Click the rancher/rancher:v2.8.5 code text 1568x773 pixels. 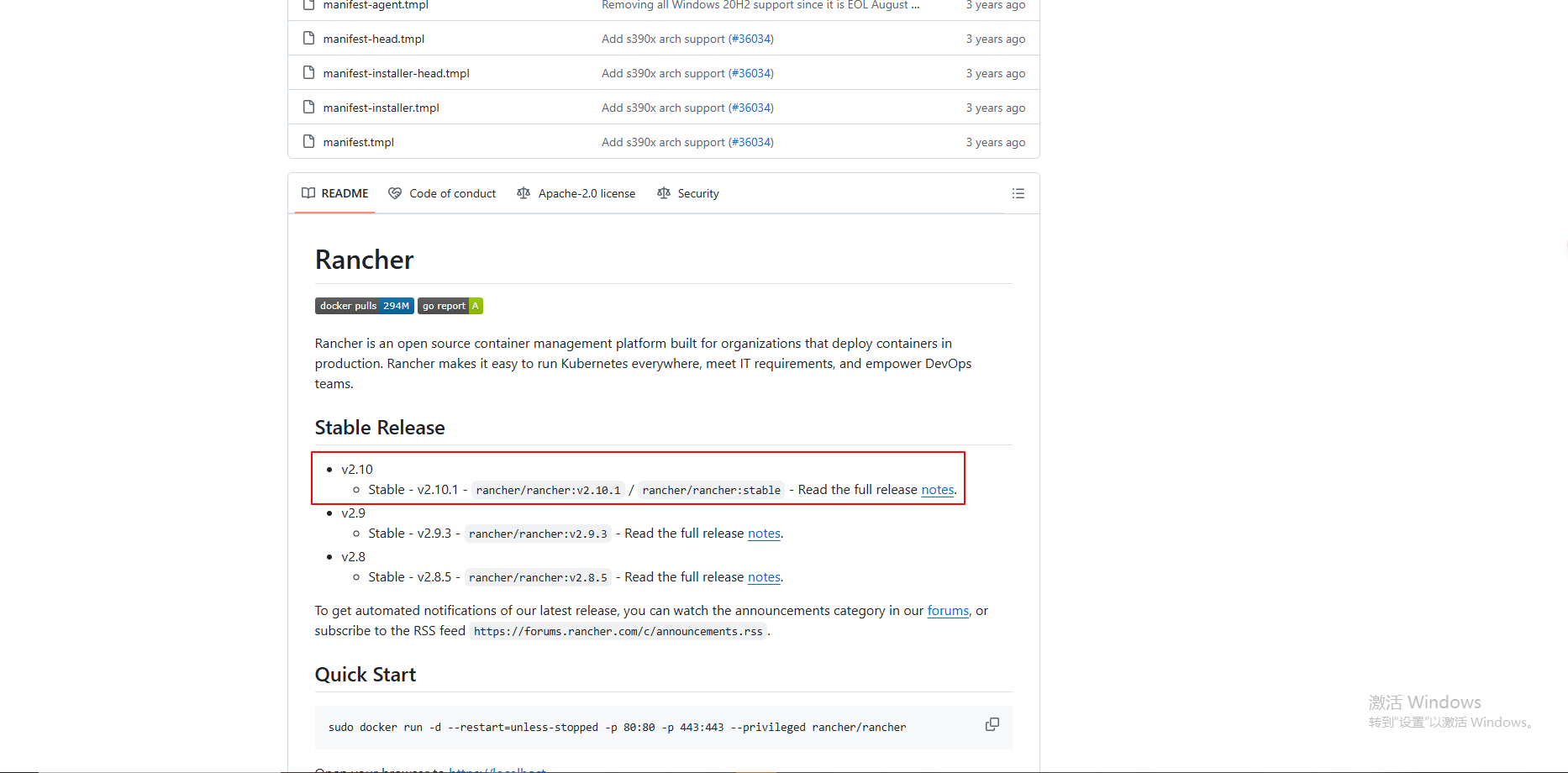click(x=538, y=577)
